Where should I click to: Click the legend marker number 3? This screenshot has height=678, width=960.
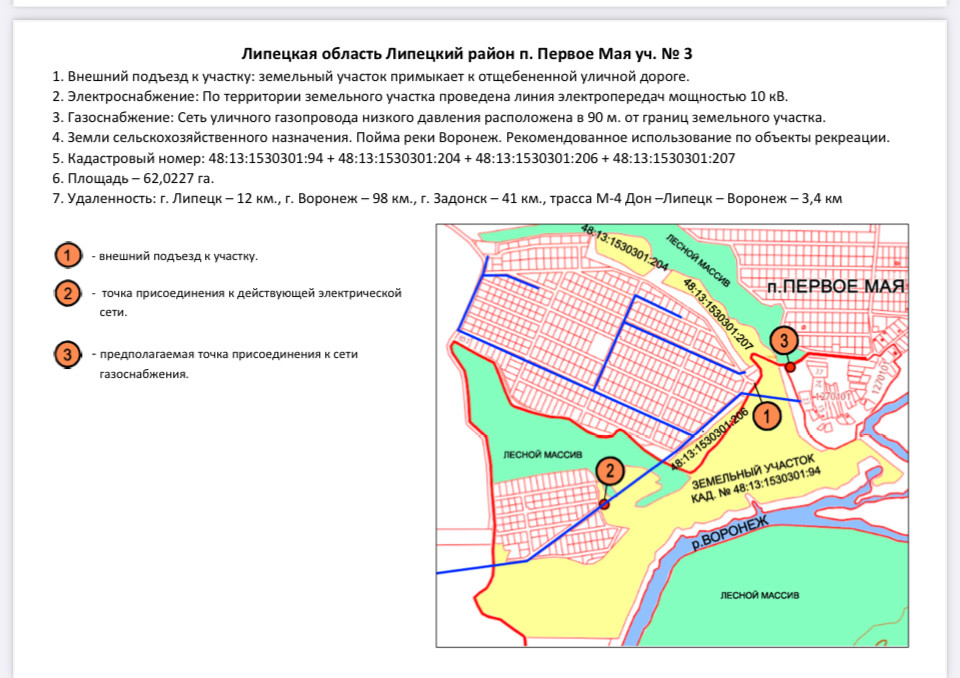point(67,354)
